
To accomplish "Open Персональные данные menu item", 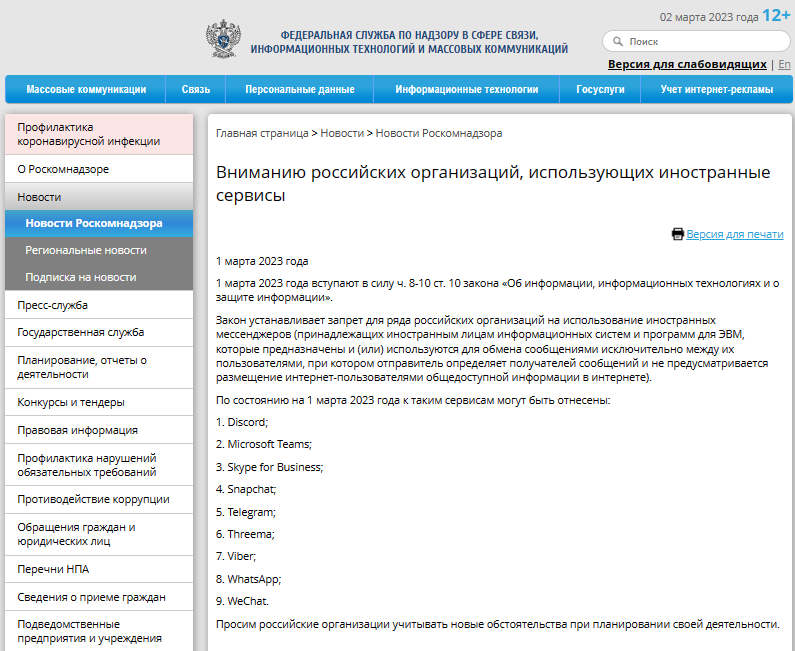I will pyautogui.click(x=300, y=89).
